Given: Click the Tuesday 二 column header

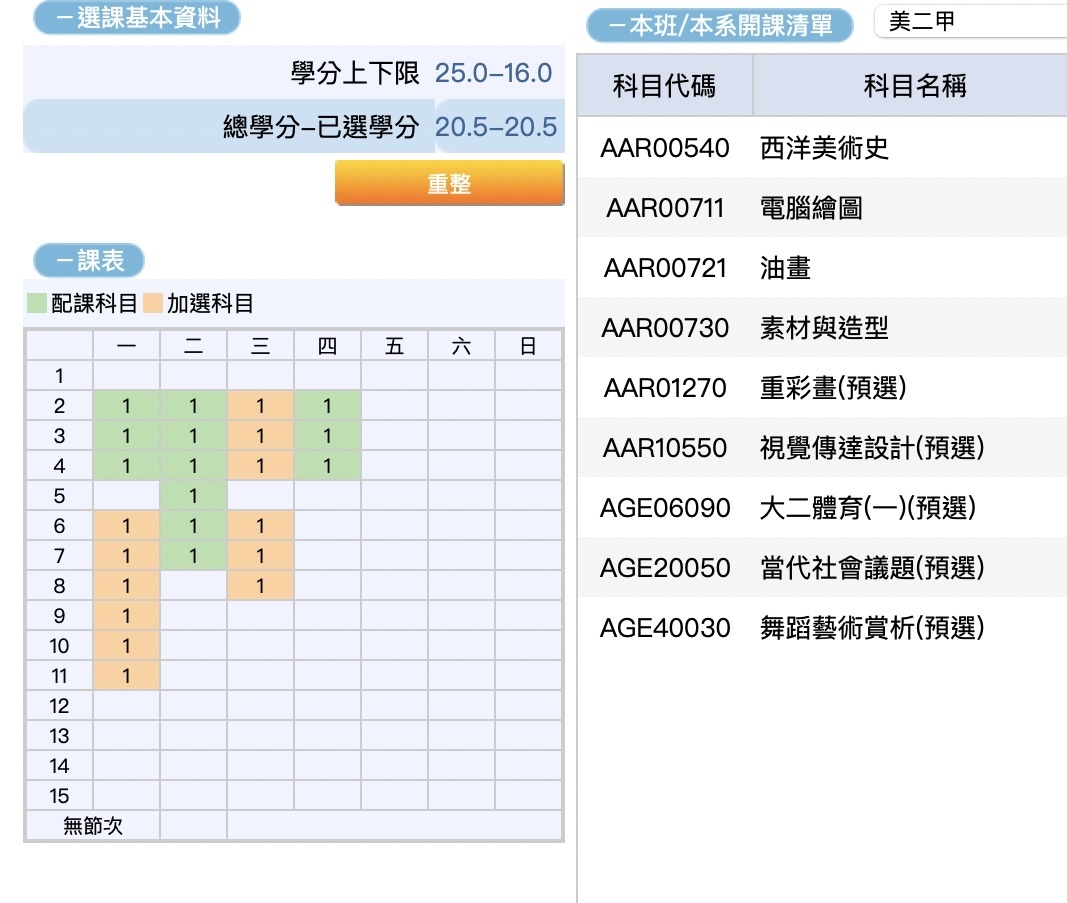Looking at the screenshot, I should click(193, 346).
